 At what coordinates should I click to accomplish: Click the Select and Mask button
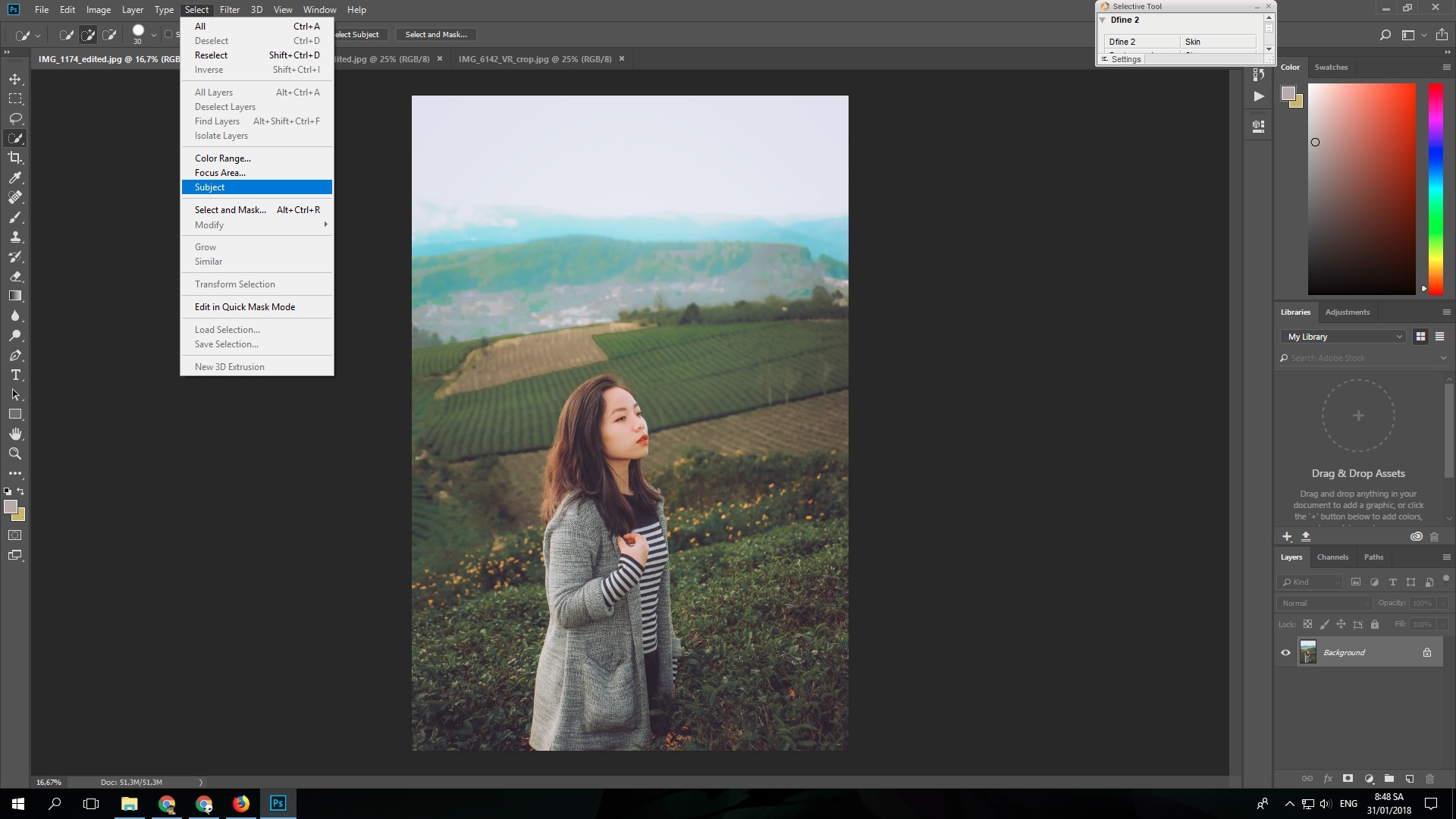click(x=436, y=34)
